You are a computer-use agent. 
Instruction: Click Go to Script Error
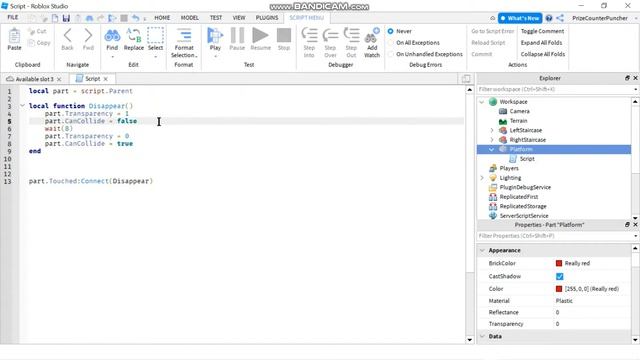coord(493,31)
